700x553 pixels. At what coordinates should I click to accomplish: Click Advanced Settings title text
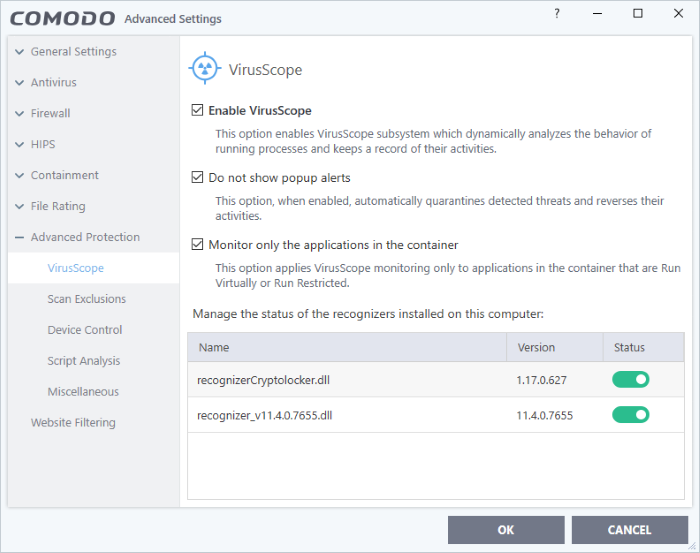(173, 19)
